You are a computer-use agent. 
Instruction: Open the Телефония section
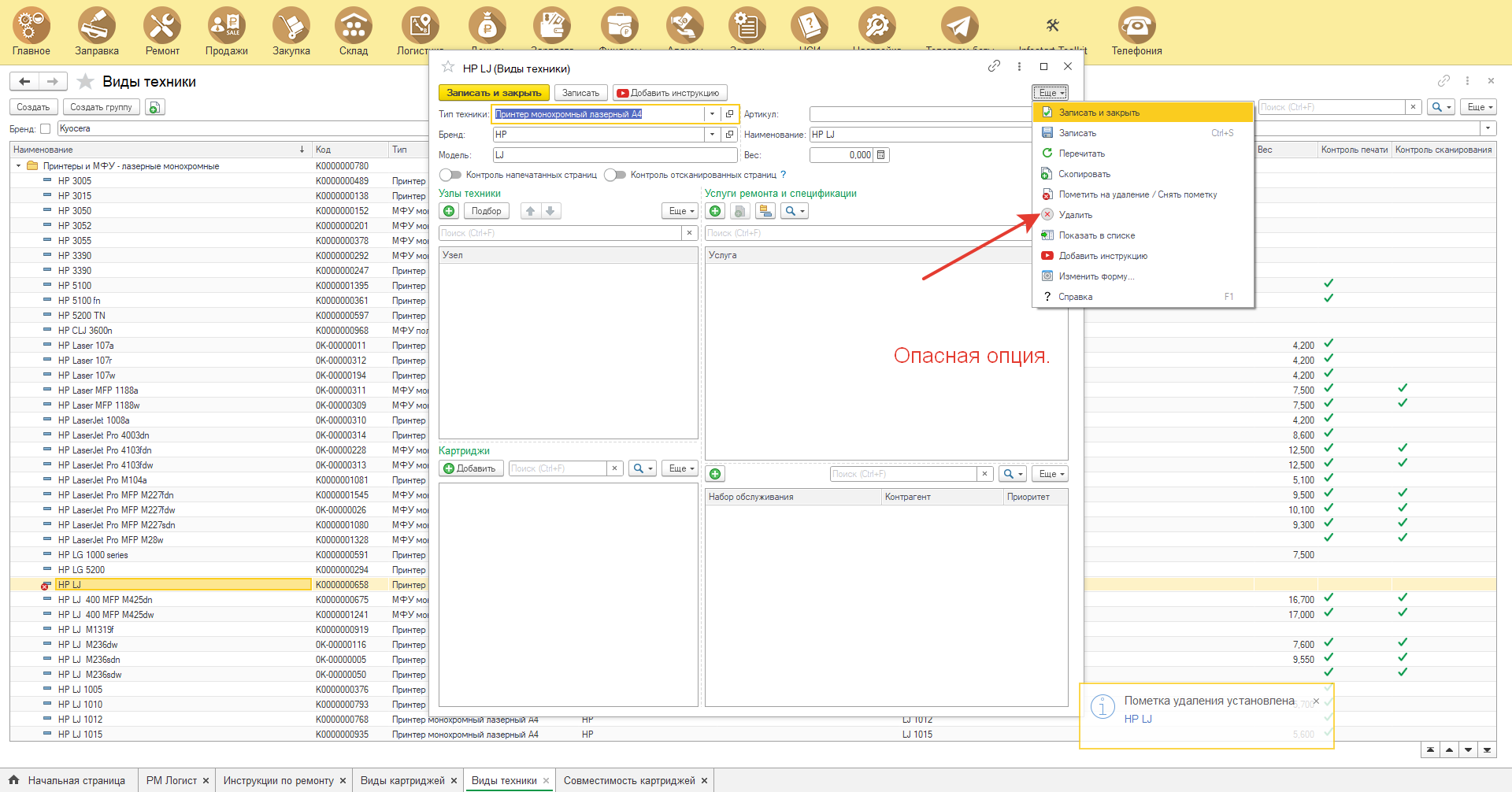pyautogui.click(x=1136, y=31)
